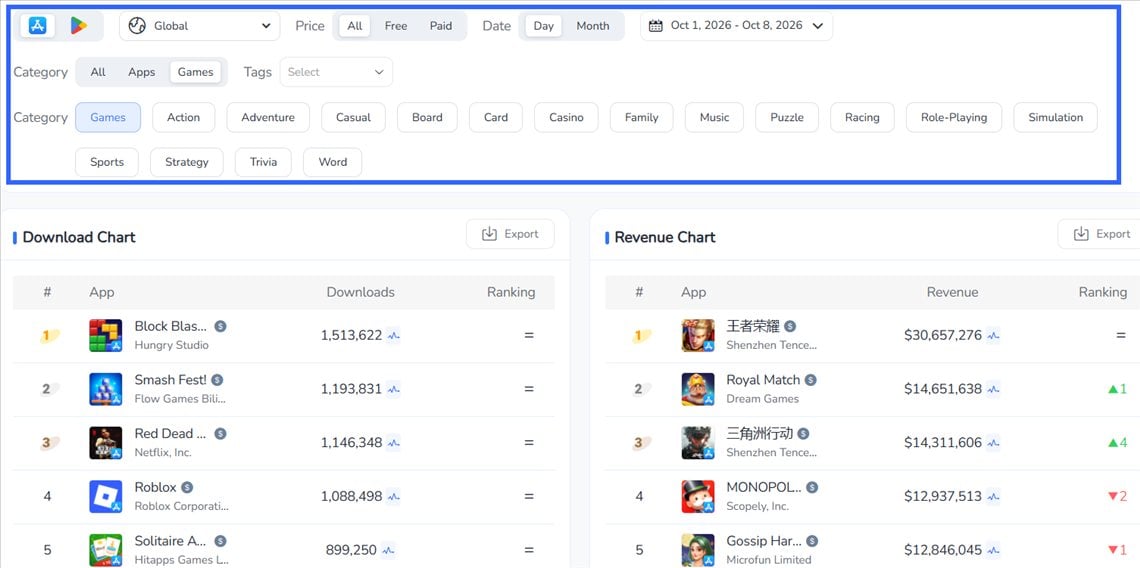Open the Block Blast app icon

pyautogui.click(x=105, y=335)
